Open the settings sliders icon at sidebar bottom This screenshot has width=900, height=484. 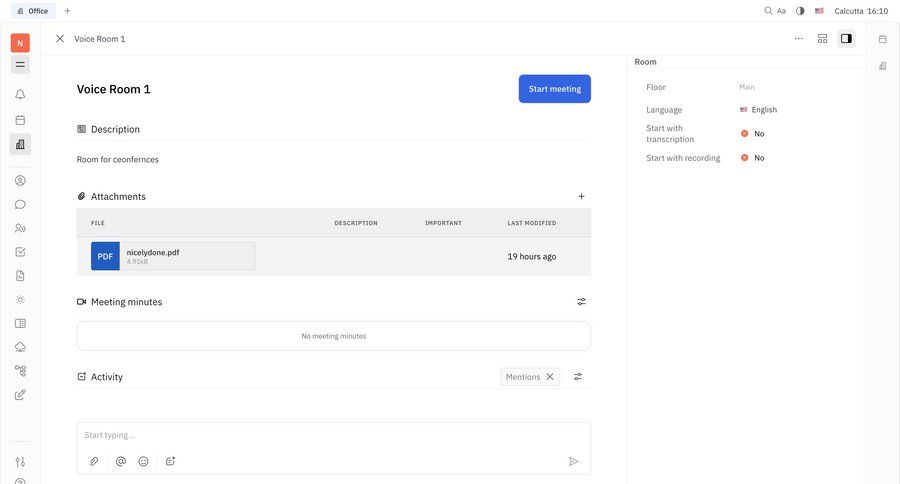[20, 462]
